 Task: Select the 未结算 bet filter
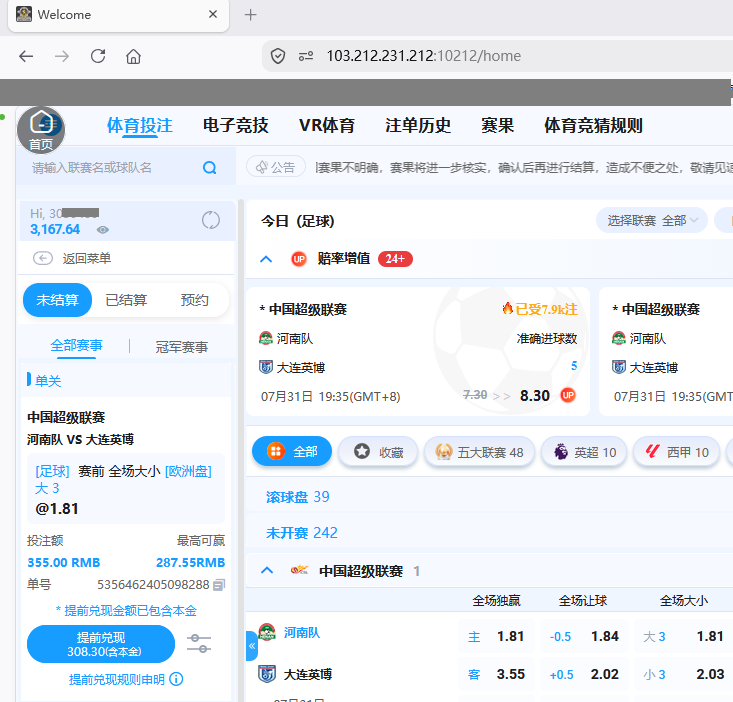click(x=57, y=300)
